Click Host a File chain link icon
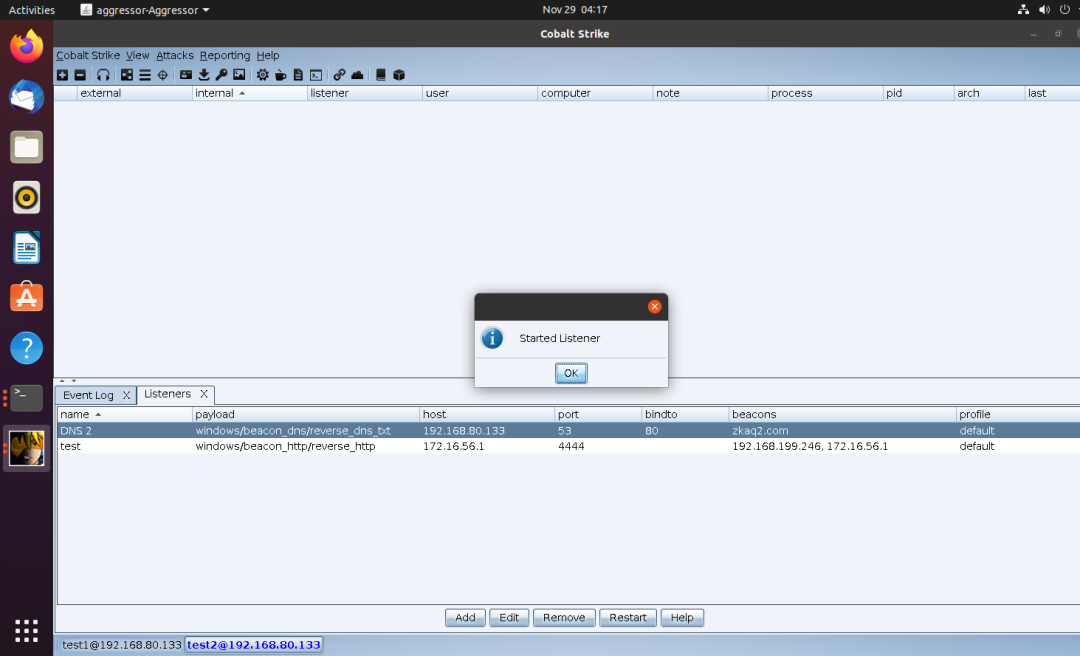This screenshot has height=656, width=1080. 340,75
